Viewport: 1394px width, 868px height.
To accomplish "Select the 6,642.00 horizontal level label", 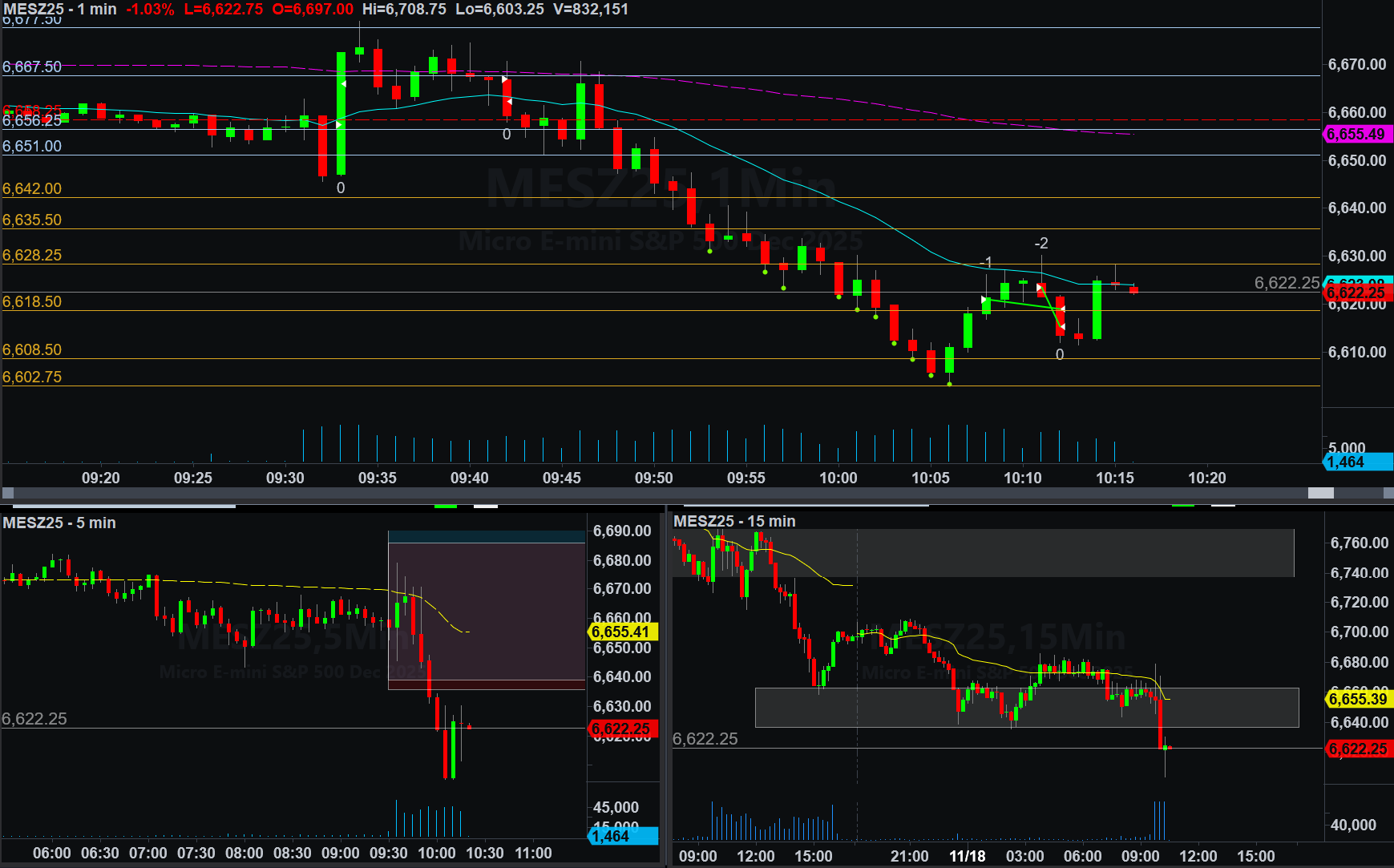I will [32, 188].
